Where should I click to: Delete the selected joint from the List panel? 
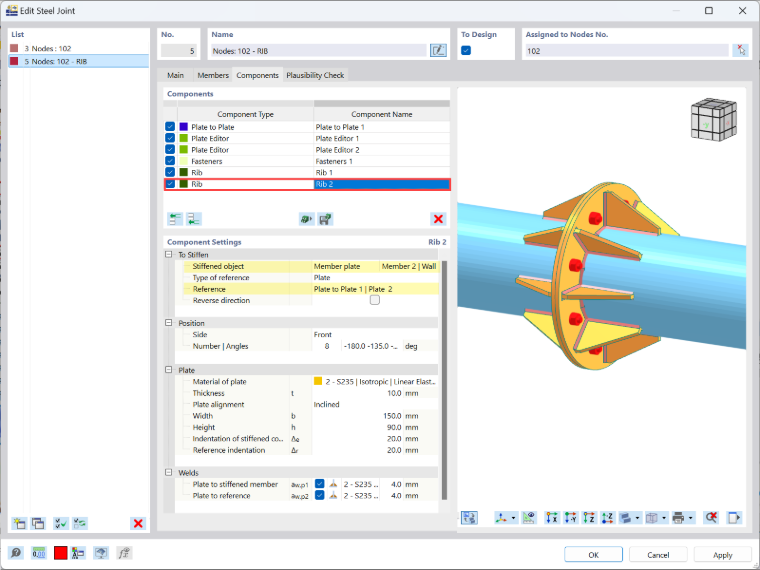(138, 523)
